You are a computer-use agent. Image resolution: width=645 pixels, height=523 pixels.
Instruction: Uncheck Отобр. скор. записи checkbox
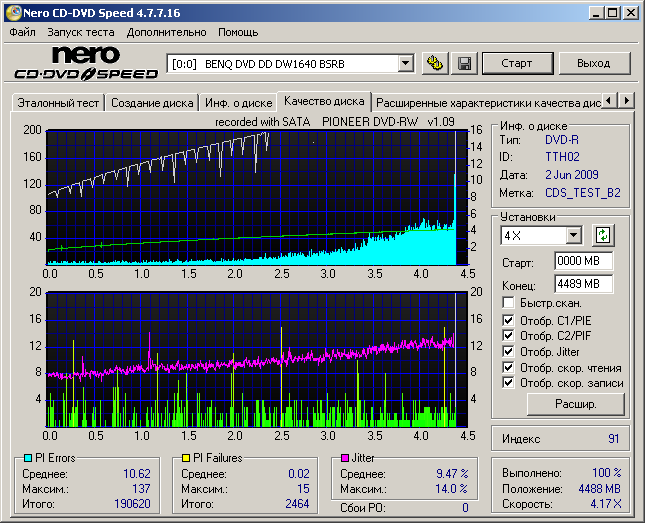(509, 383)
